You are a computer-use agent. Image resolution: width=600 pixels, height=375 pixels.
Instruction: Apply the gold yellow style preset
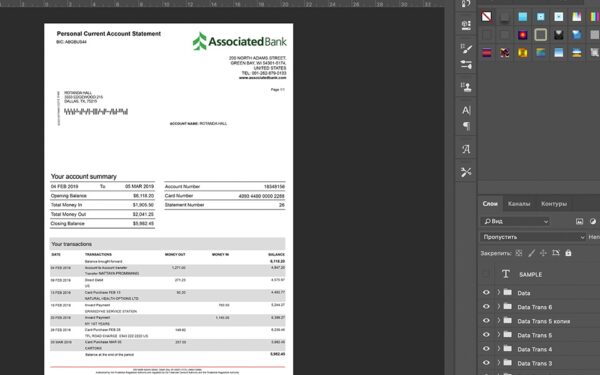point(522,52)
